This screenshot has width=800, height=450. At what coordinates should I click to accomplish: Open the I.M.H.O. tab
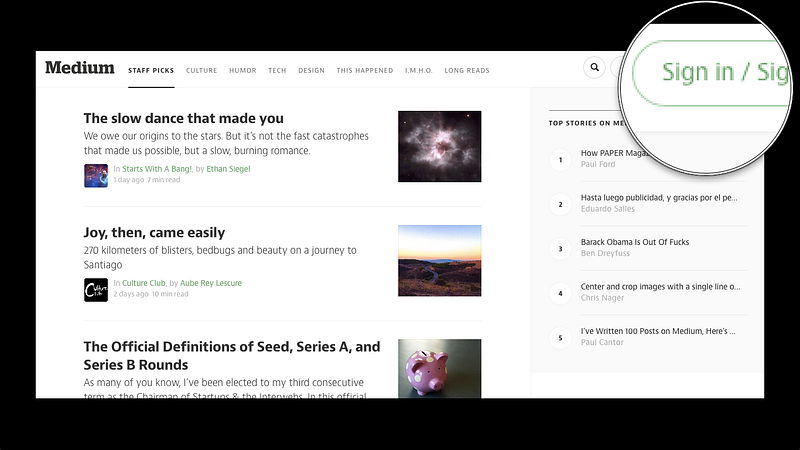coord(419,70)
